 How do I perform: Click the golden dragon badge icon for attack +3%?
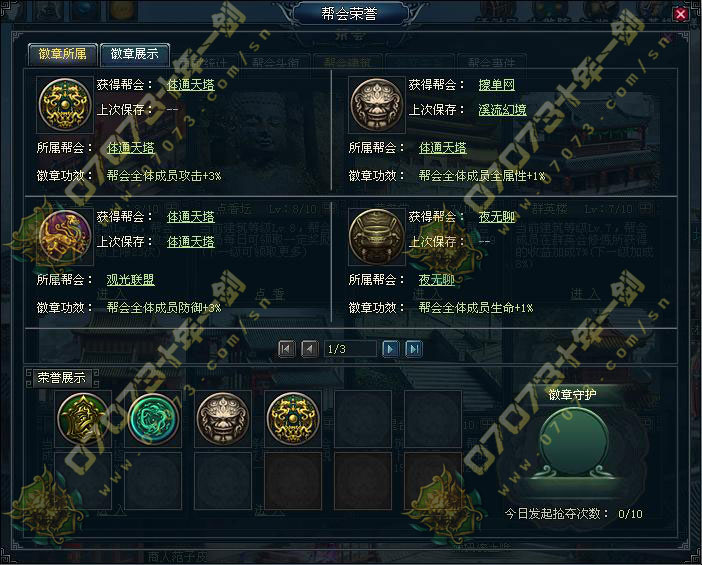[65, 105]
